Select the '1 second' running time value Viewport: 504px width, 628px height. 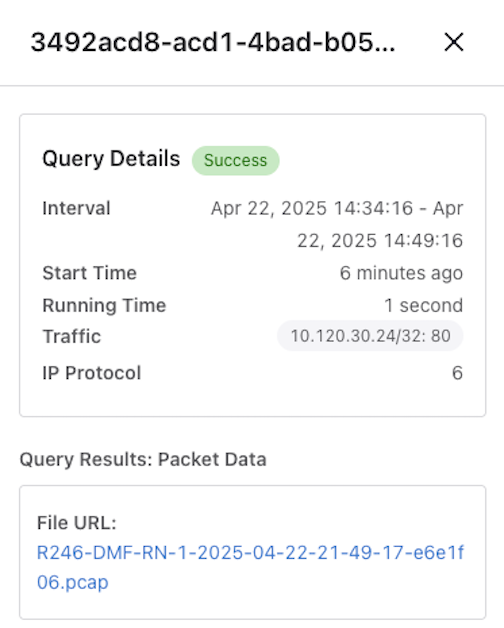(423, 305)
